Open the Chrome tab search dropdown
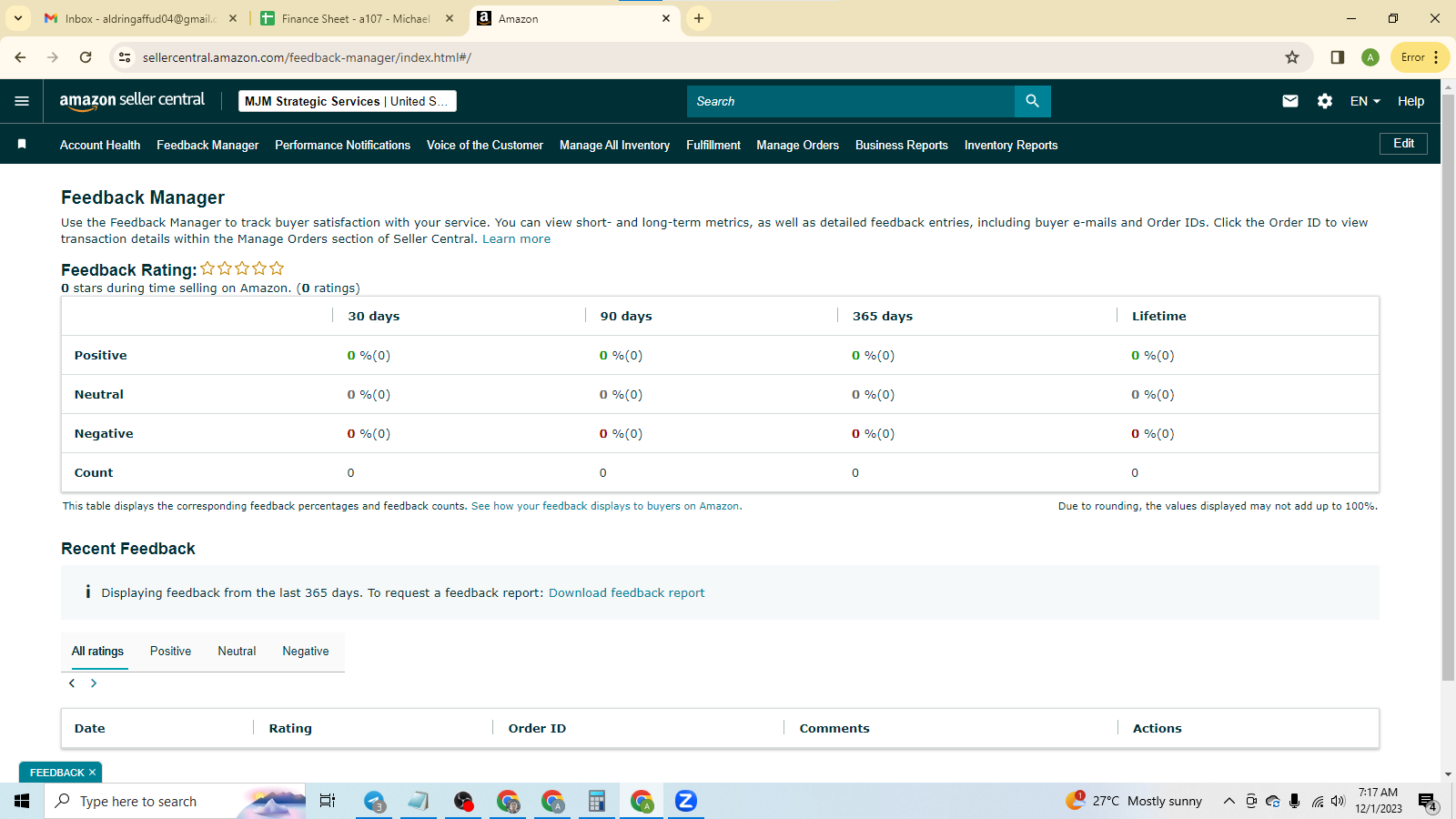This screenshot has height=819, width=1456. [18, 18]
